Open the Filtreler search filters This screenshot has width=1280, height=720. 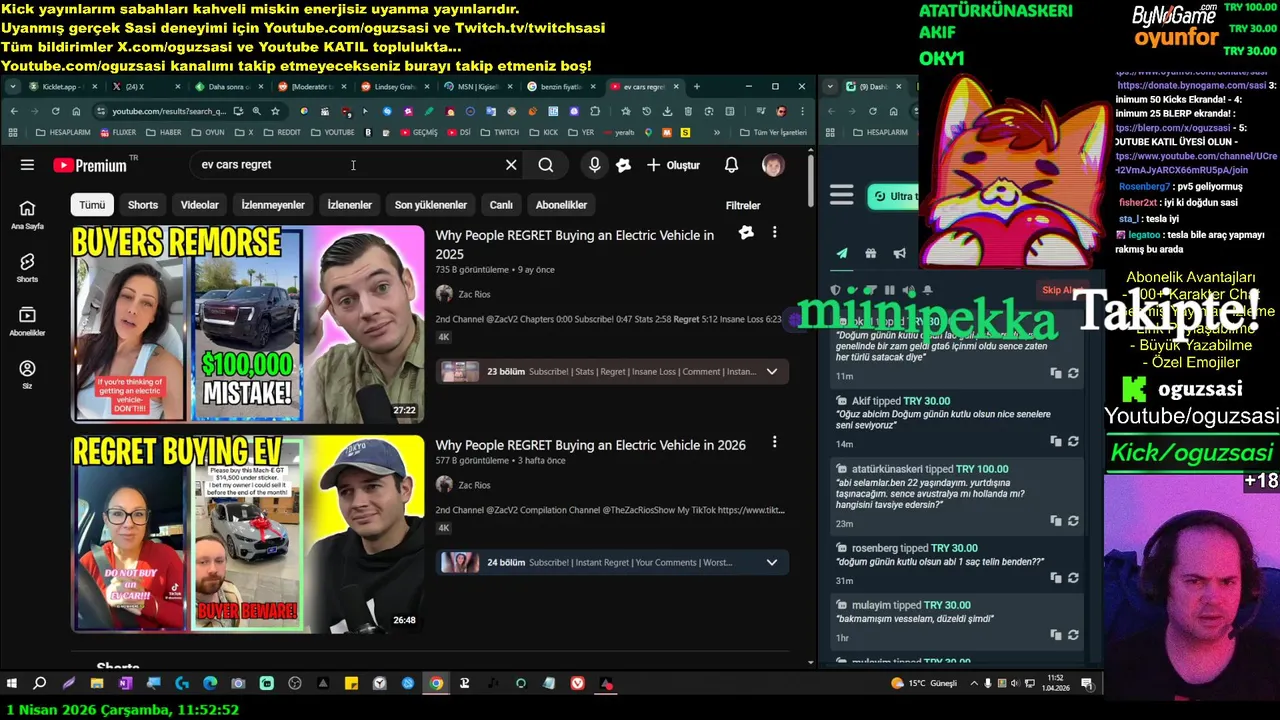coord(743,205)
